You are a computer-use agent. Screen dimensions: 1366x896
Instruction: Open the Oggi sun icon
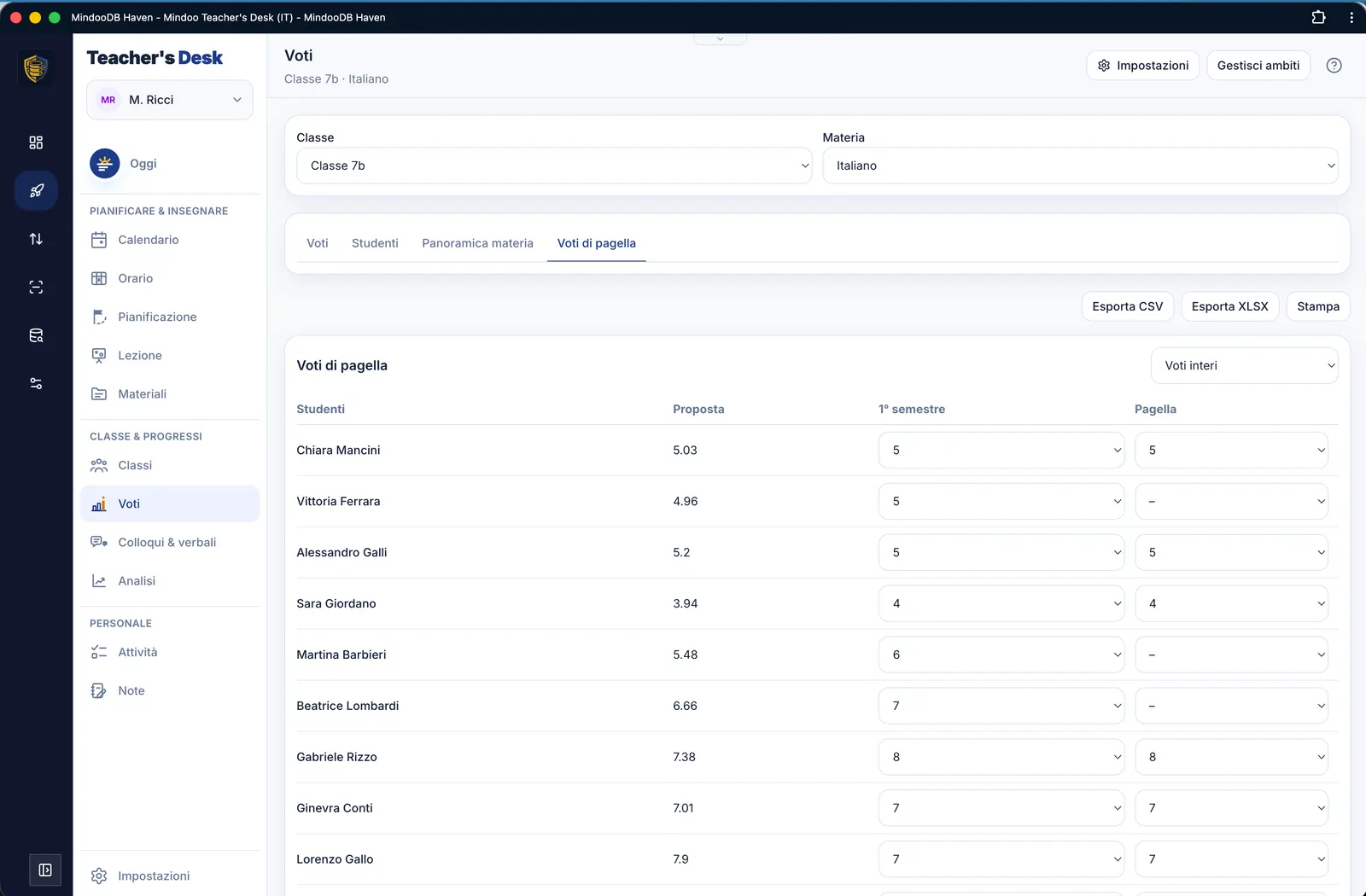coord(105,163)
